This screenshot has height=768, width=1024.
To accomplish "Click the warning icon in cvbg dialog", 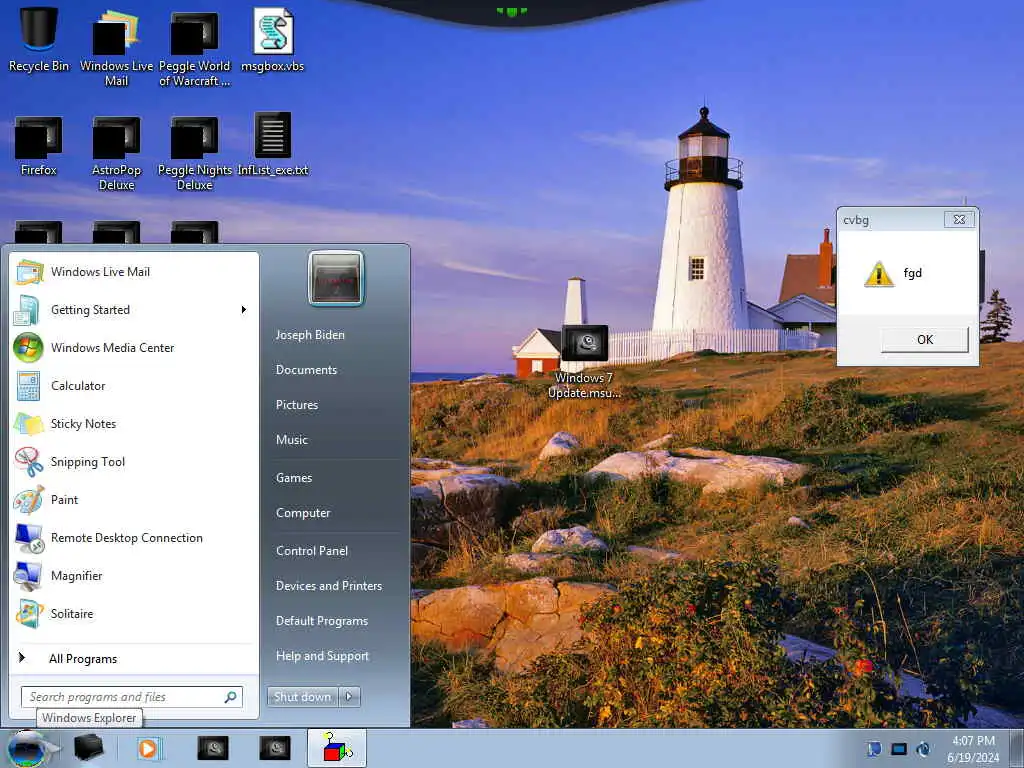I will (879, 274).
